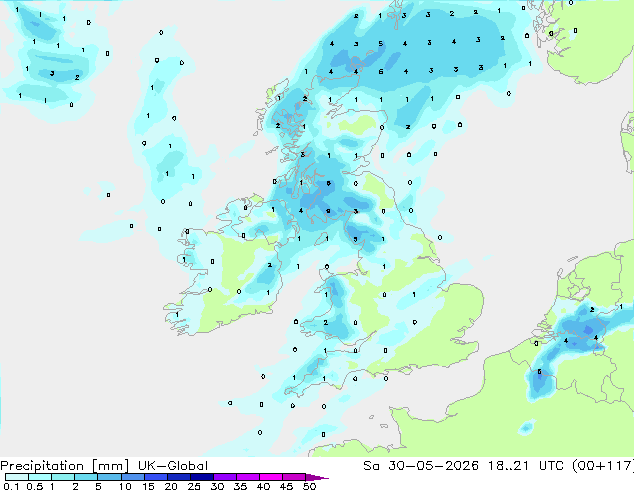Click the '35' legend scale label
This screenshot has width=634, height=490.
241,486
